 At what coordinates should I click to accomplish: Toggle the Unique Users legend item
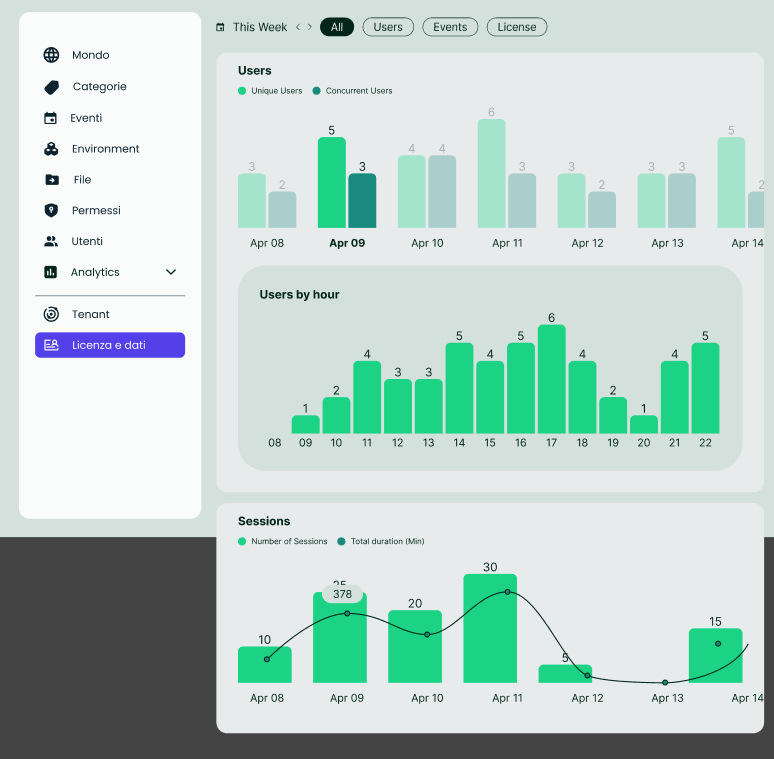[x=270, y=91]
